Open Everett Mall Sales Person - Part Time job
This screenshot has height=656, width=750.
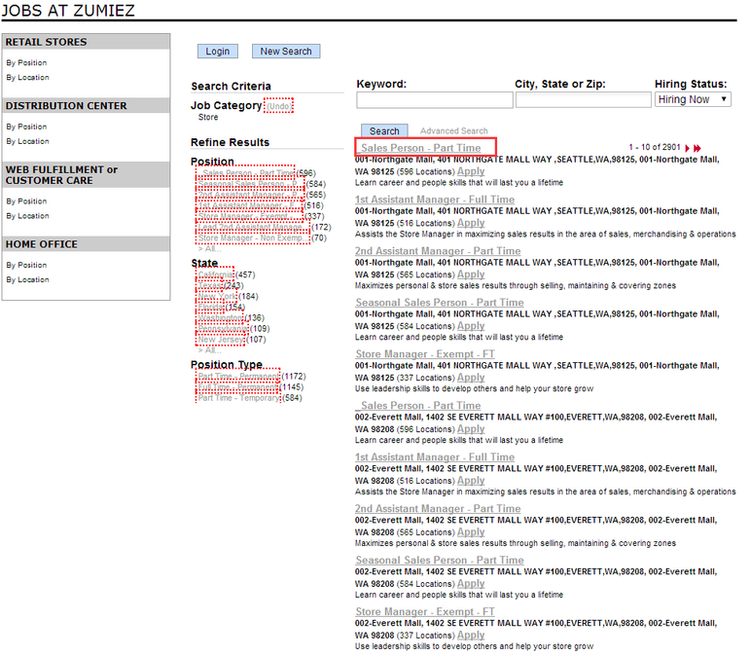418,406
